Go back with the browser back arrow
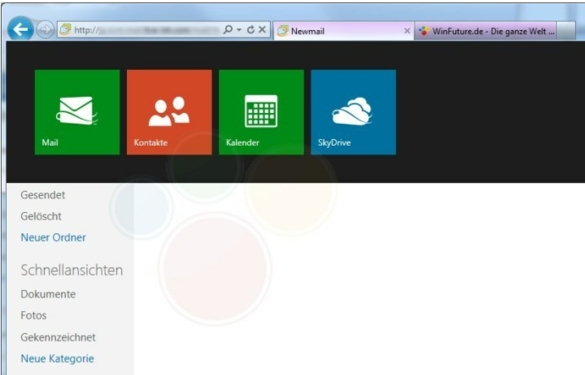 tap(20, 29)
